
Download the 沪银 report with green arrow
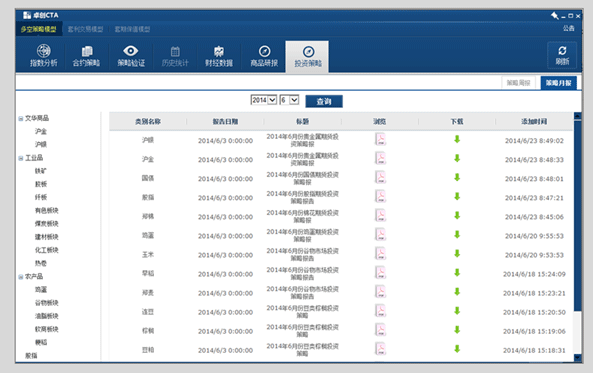pos(457,139)
